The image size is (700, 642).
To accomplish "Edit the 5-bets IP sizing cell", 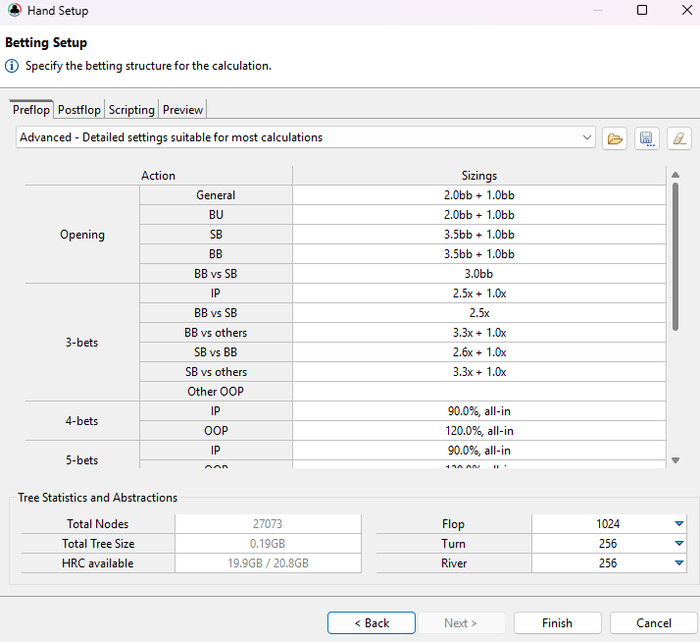I will (479, 450).
